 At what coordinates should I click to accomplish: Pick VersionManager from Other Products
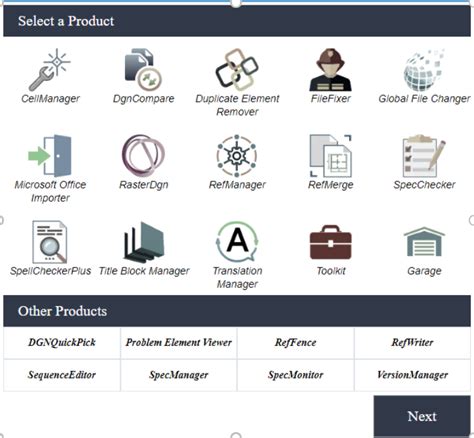(413, 375)
